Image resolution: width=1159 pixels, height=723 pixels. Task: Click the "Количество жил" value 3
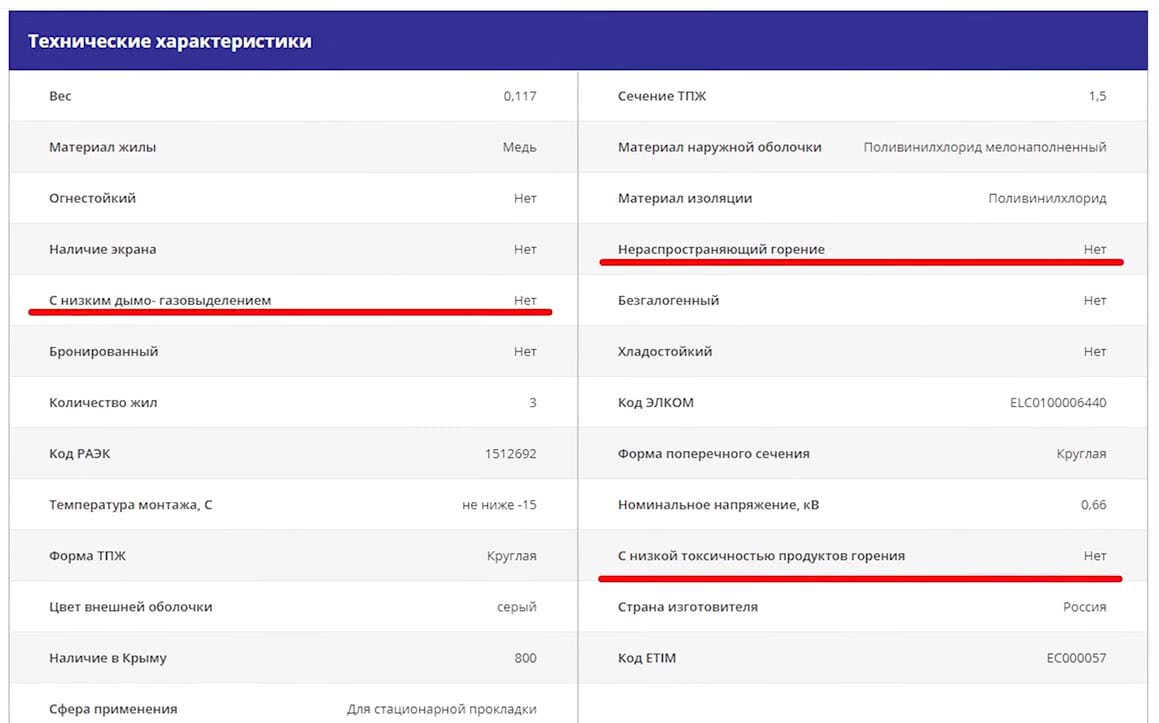(x=532, y=402)
